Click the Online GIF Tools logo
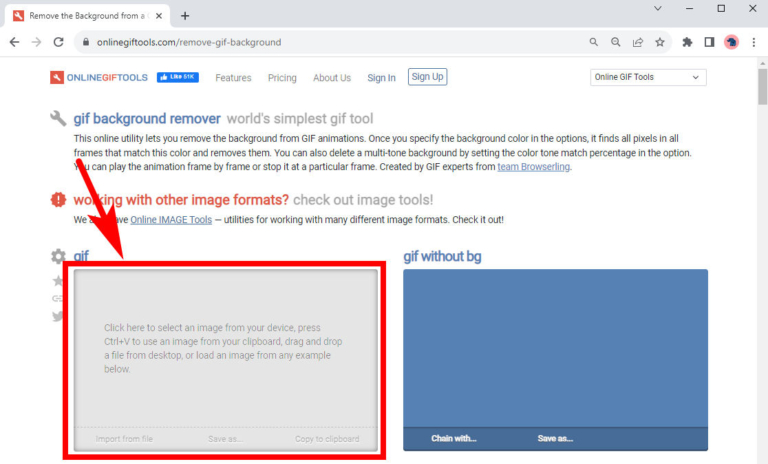The height and width of the screenshot is (464, 768). 100,78
